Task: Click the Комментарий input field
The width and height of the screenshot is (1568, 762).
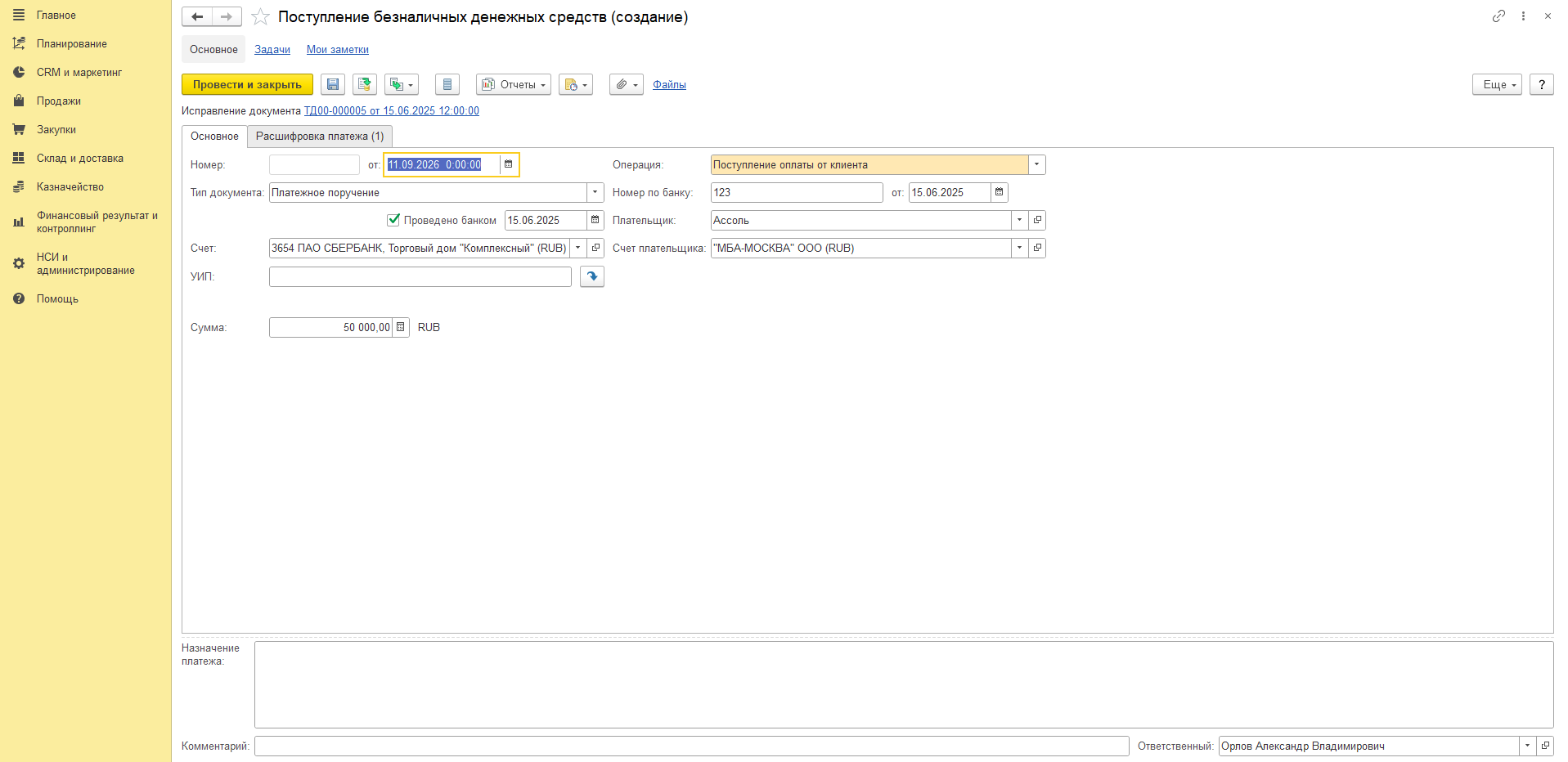Action: 692,746
